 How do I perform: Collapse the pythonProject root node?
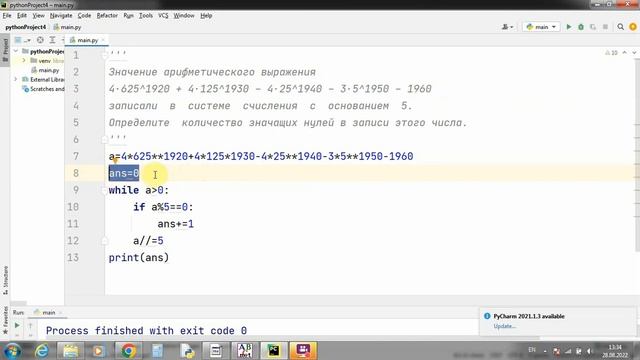point(16,51)
